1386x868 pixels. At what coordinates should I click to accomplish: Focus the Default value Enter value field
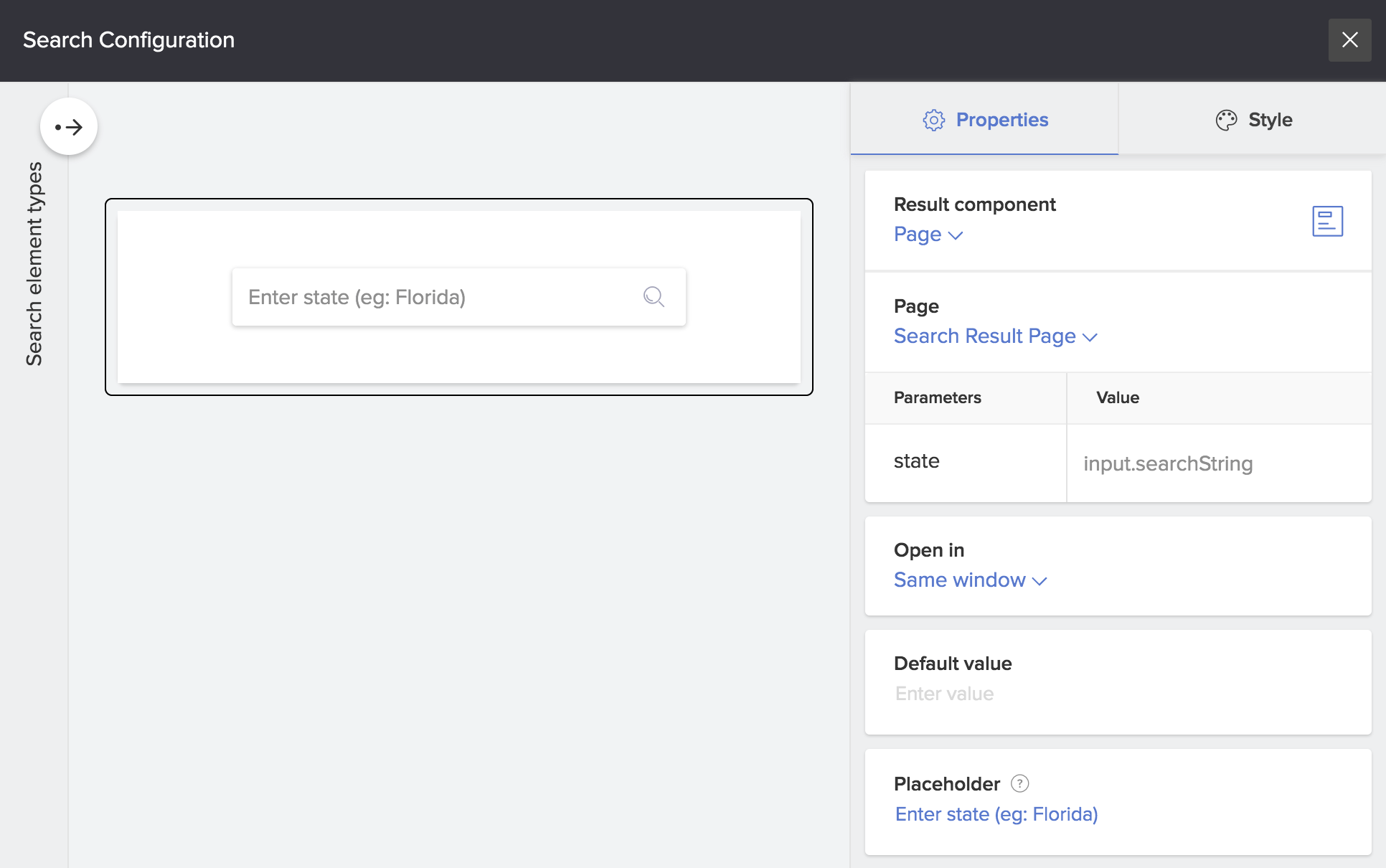pyautogui.click(x=944, y=694)
